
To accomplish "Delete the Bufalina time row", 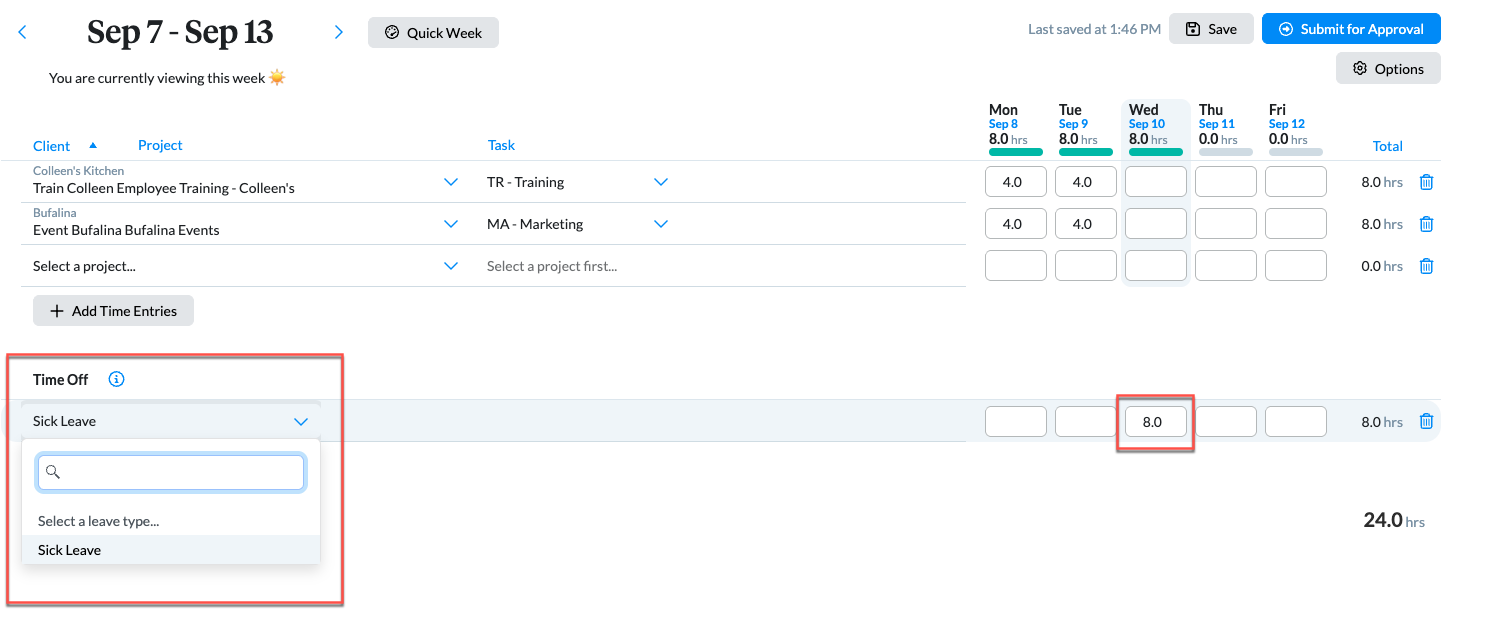I will [x=1427, y=224].
